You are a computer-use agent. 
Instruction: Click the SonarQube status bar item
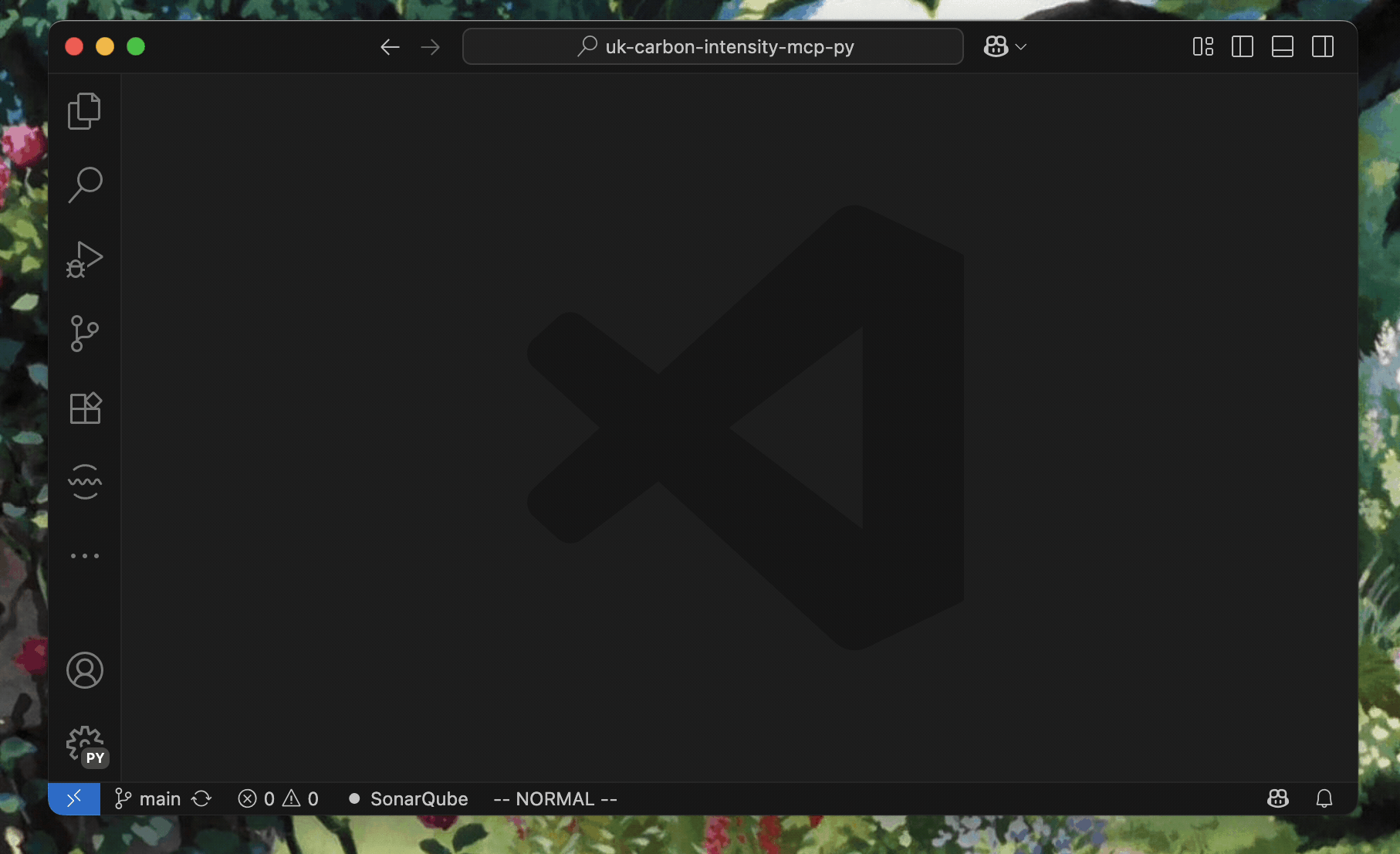(x=407, y=798)
